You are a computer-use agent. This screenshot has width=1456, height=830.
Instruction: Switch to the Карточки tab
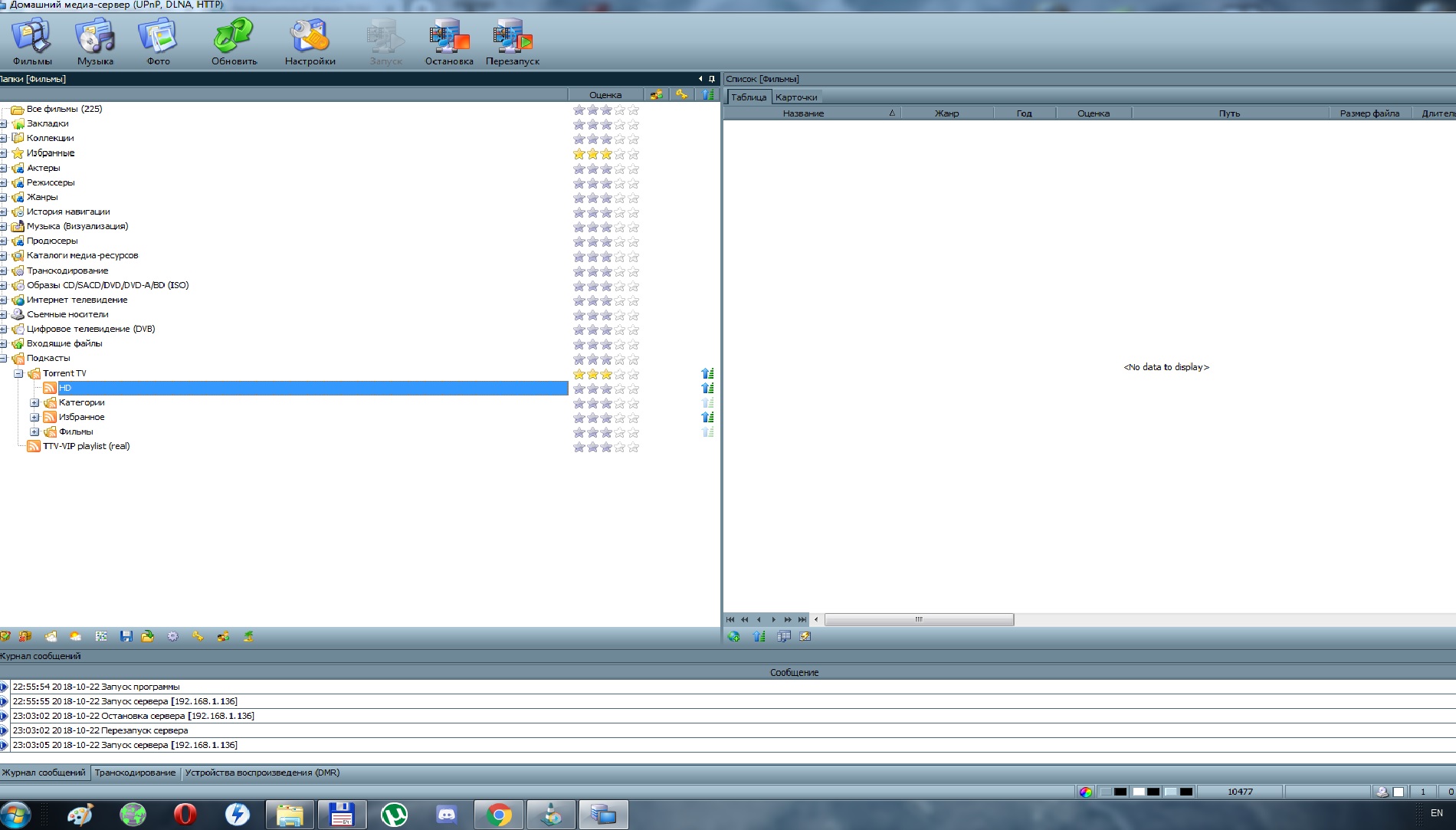pyautogui.click(x=795, y=97)
